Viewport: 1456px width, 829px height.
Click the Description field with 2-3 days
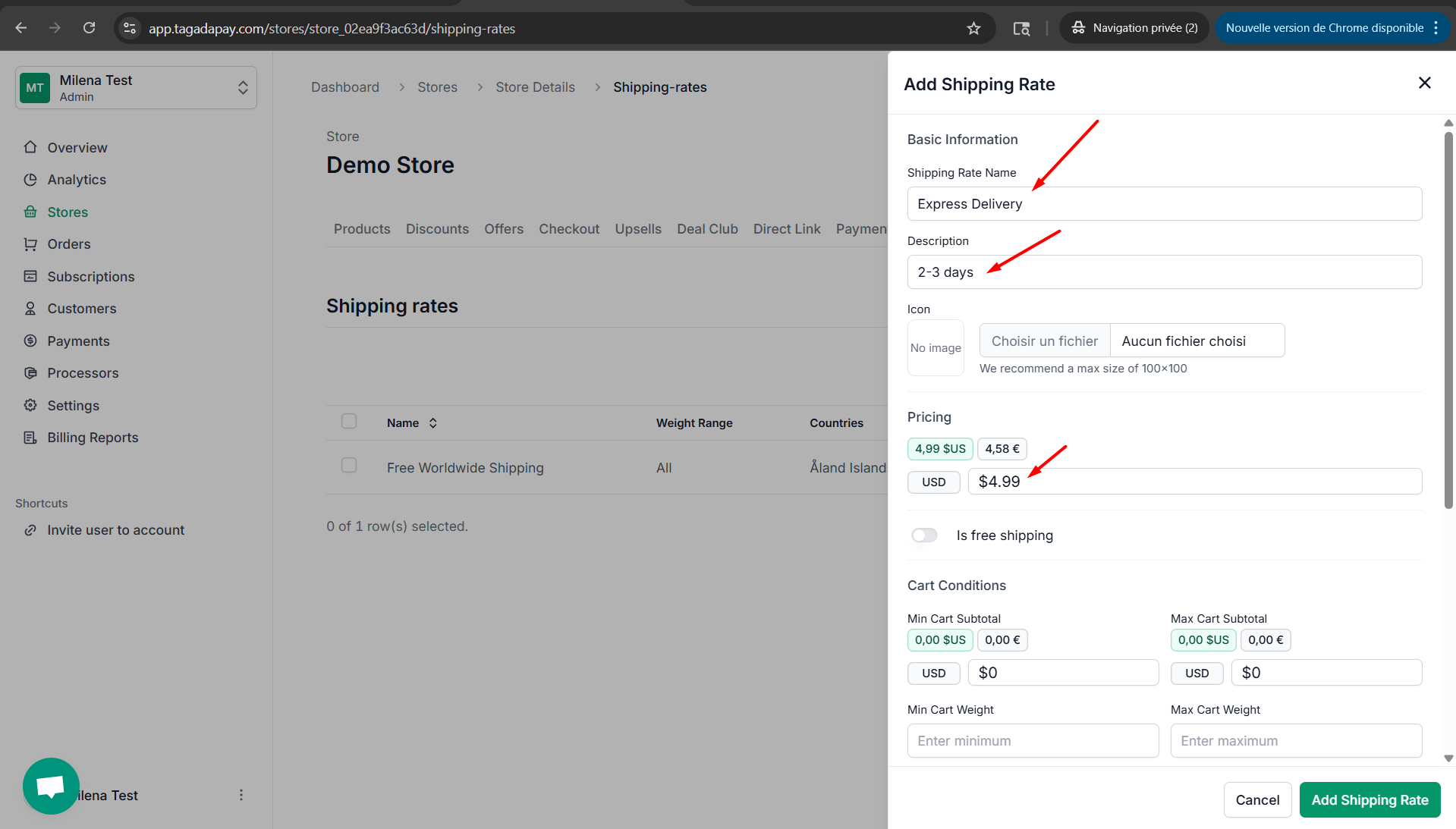point(1164,272)
